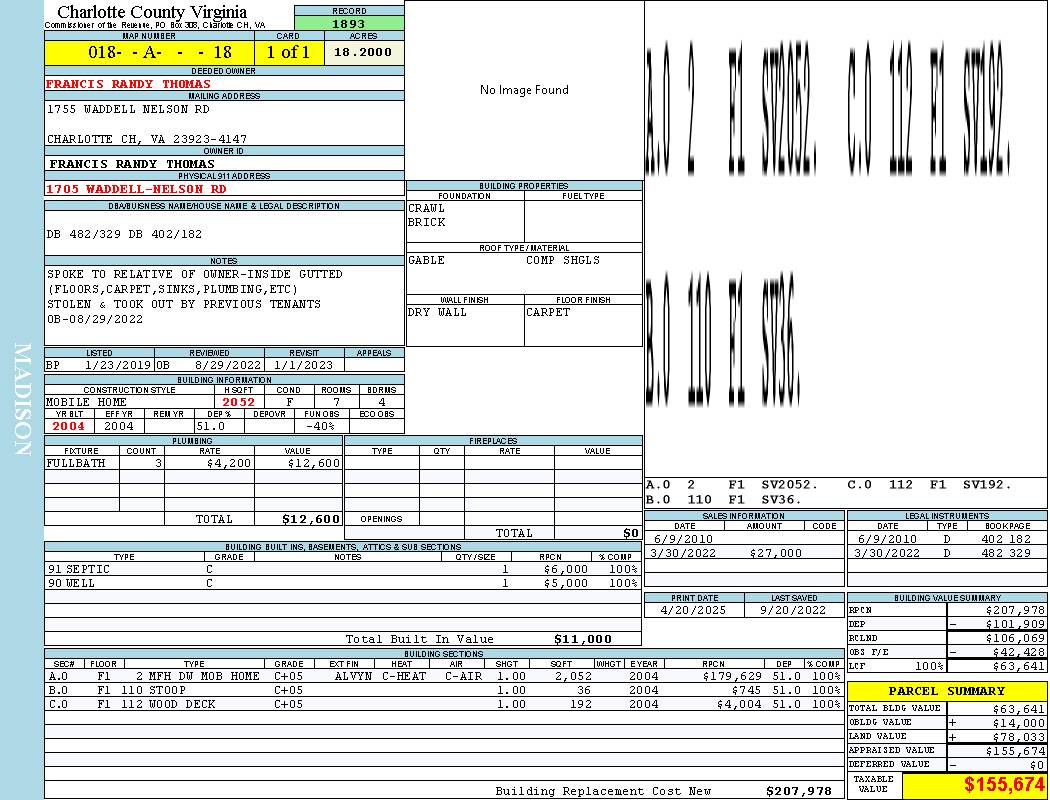Click the wood deck RPCN $4,004

click(739, 704)
